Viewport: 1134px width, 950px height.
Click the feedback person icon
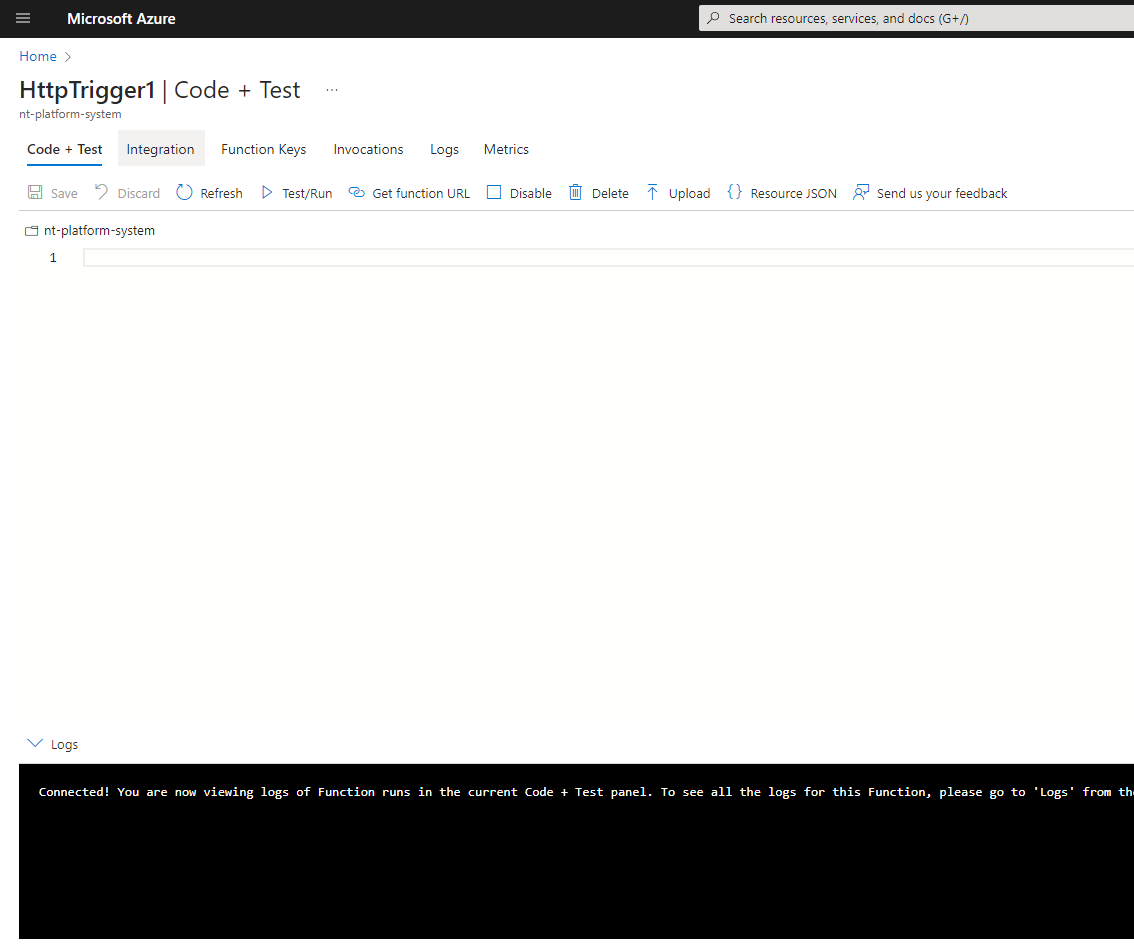(861, 192)
